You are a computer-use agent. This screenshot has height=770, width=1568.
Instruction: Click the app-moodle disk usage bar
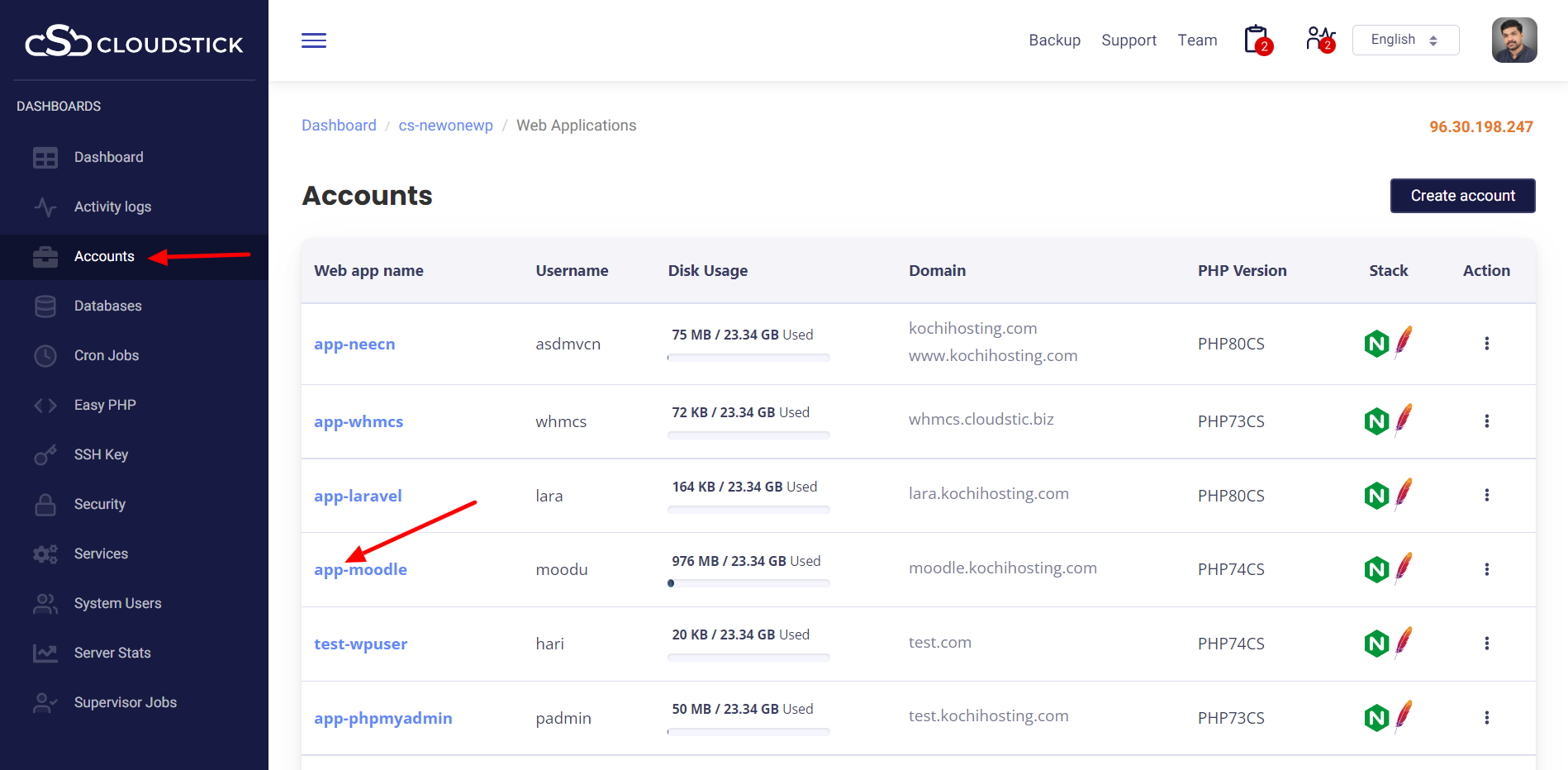(748, 583)
